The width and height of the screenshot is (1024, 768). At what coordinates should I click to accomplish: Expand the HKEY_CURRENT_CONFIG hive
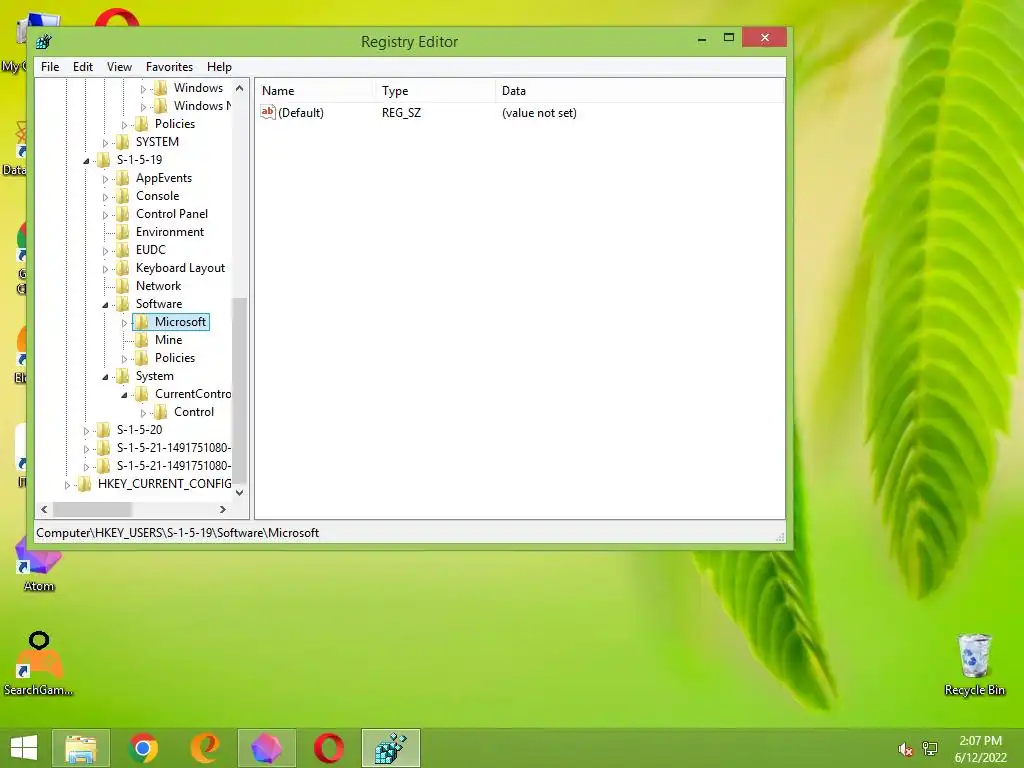pos(67,485)
